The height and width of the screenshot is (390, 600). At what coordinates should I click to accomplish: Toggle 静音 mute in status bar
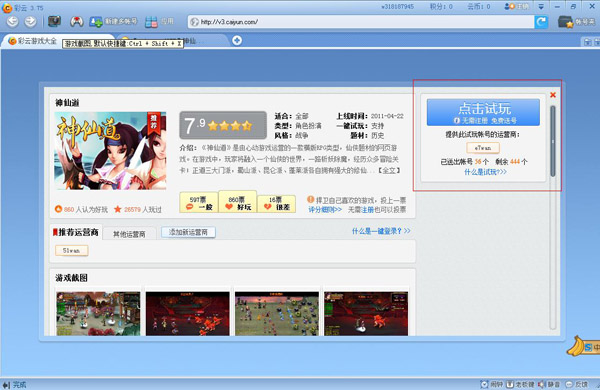point(549,384)
